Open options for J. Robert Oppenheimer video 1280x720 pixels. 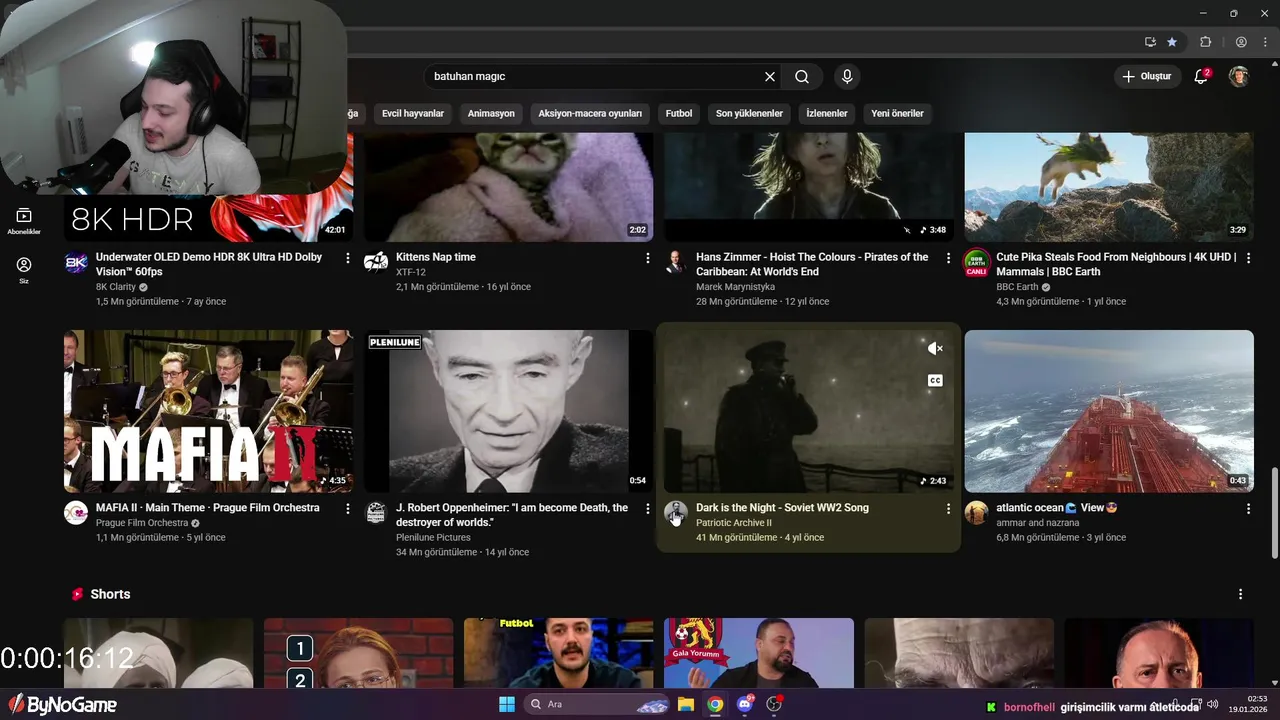coord(648,509)
